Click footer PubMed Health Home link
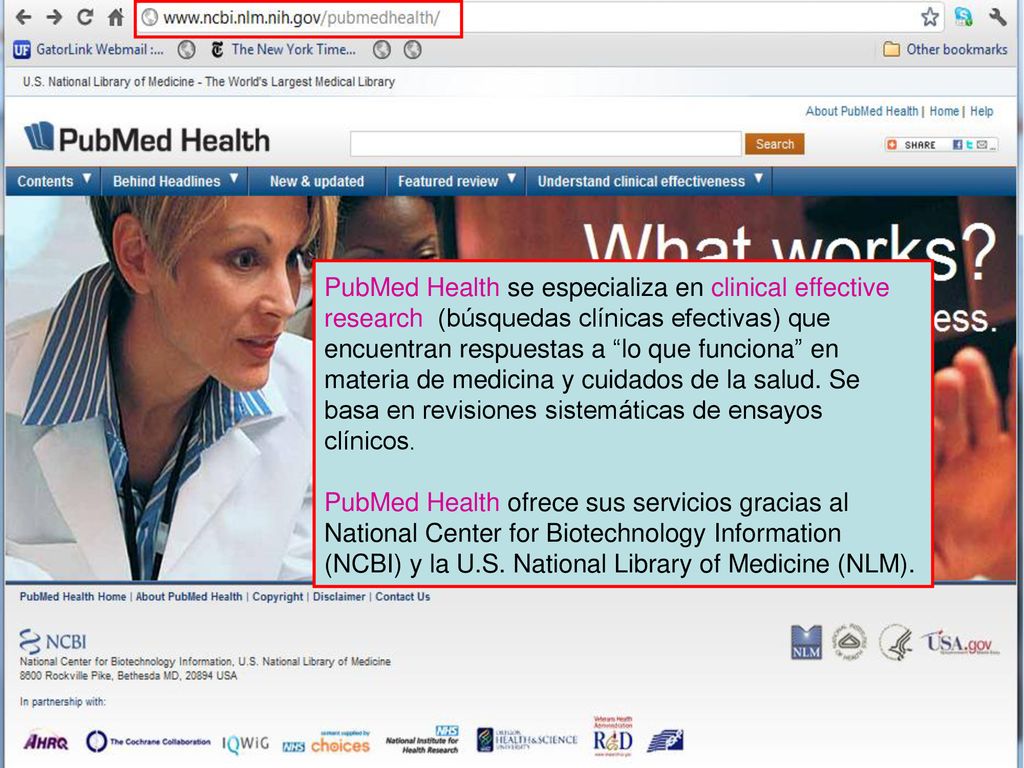This screenshot has width=1024, height=768. point(72,596)
